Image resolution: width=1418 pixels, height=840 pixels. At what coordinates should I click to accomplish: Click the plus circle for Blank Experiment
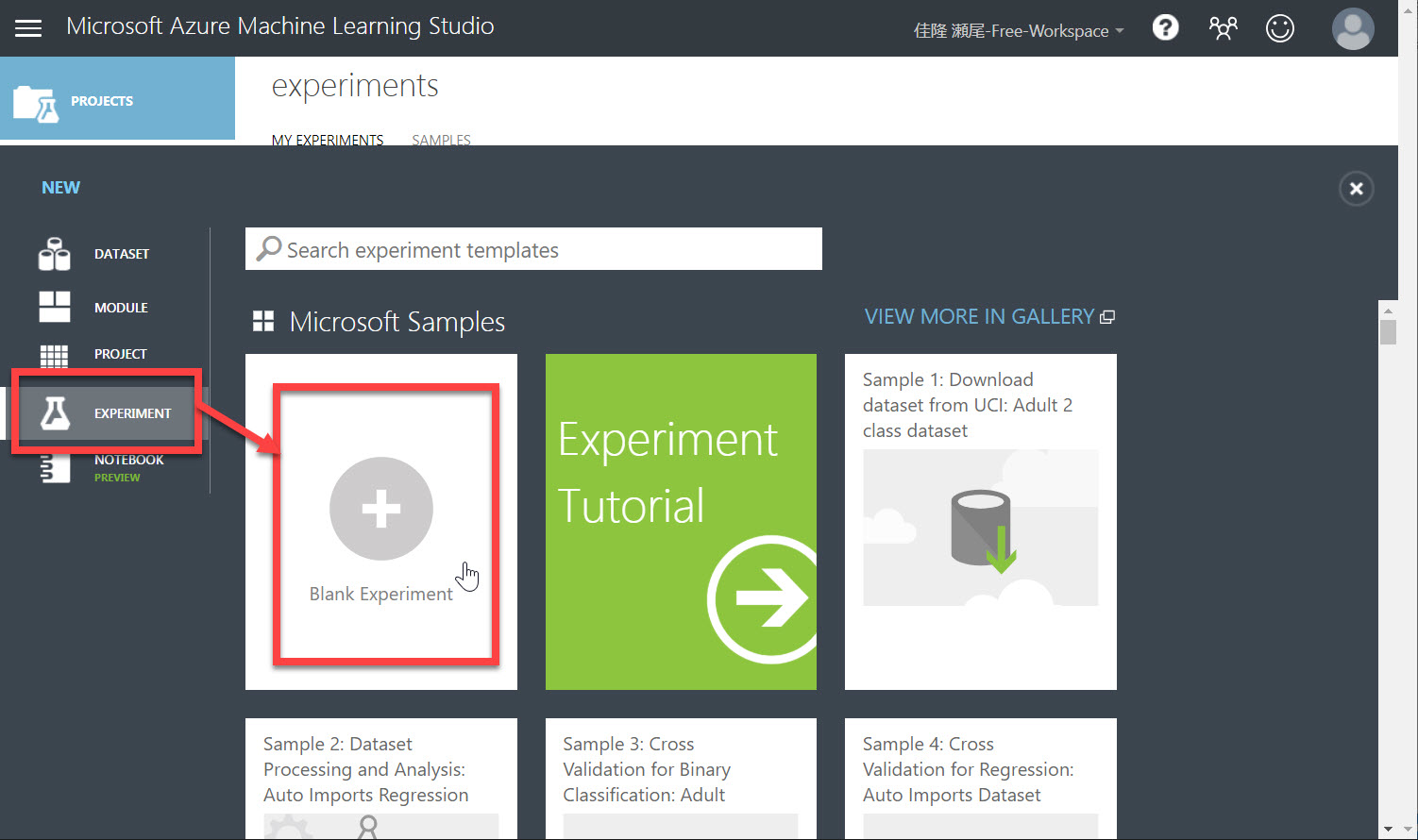click(x=381, y=509)
